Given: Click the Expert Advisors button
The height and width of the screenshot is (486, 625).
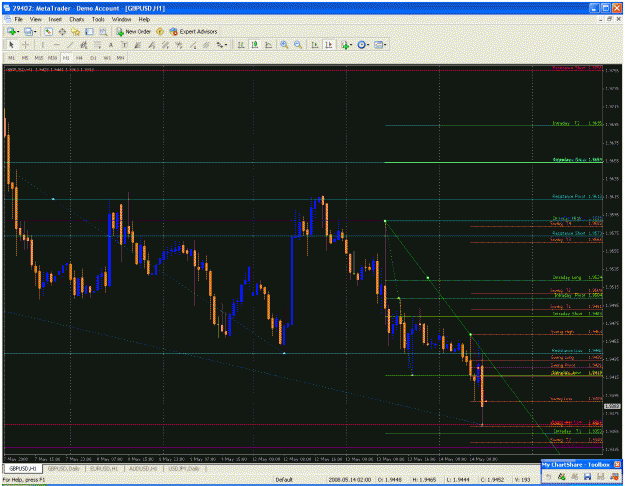Looking at the screenshot, I should [x=193, y=31].
